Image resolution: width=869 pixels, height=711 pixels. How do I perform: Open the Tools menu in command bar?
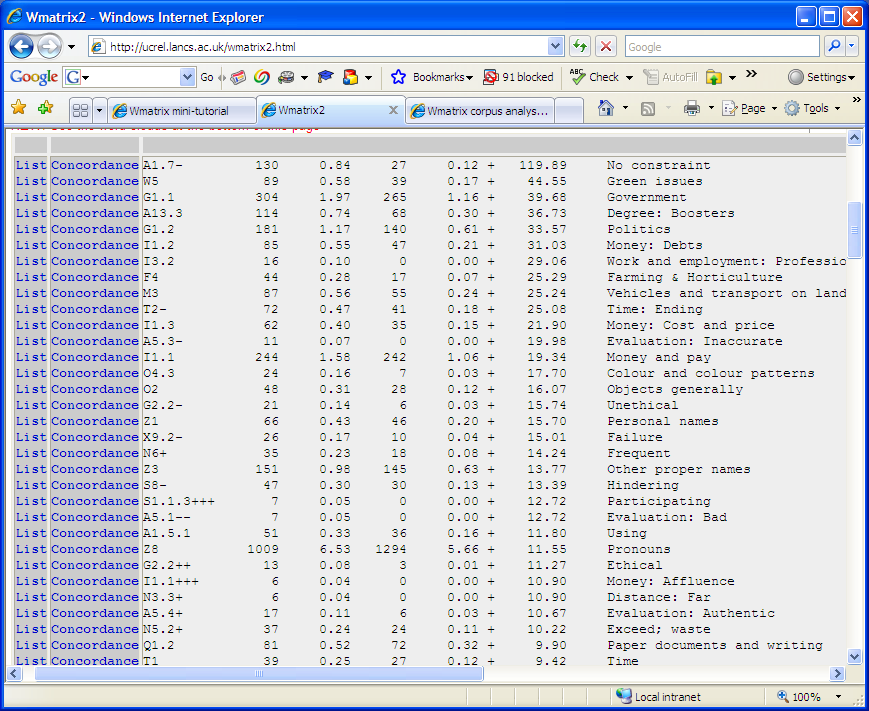(x=808, y=108)
